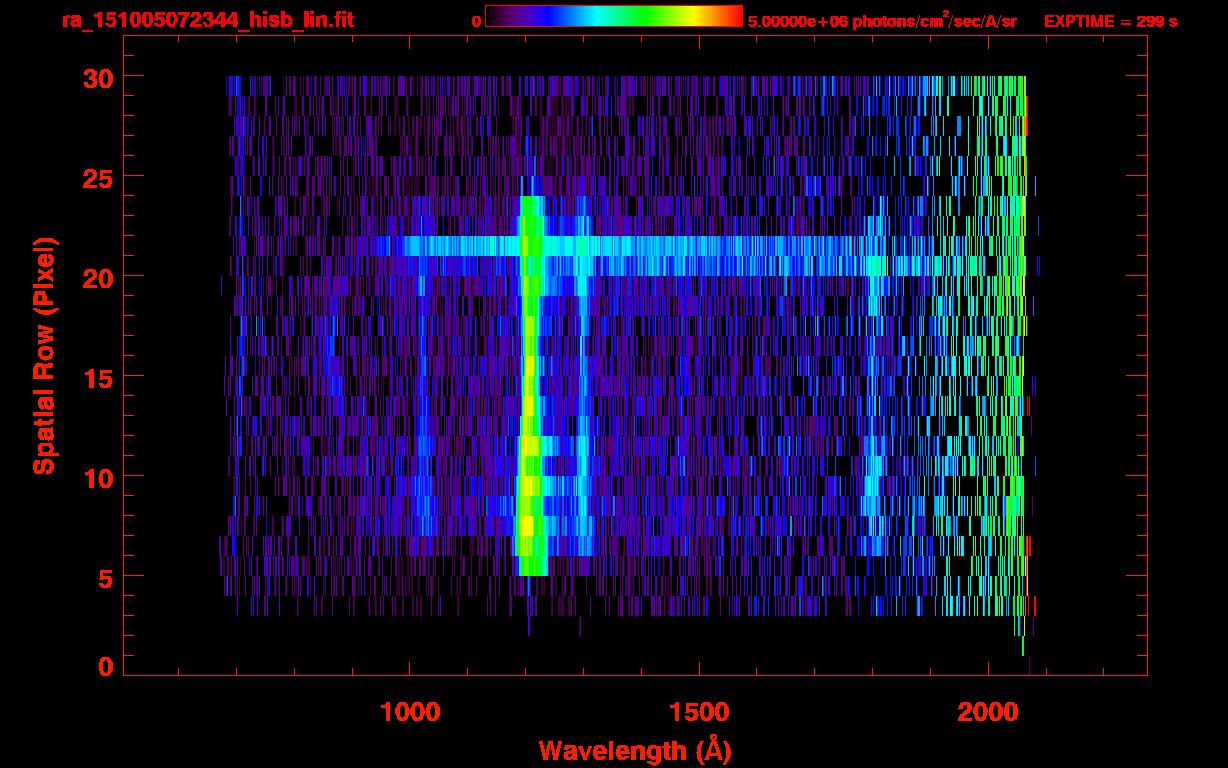Click the EXPTIME = 299 s text
The width and height of the screenshot is (1228, 768).
point(1110,21)
